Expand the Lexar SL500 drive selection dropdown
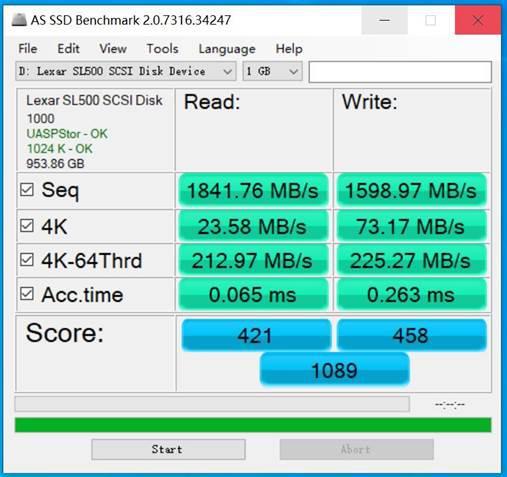The image size is (507, 477). coord(126,71)
